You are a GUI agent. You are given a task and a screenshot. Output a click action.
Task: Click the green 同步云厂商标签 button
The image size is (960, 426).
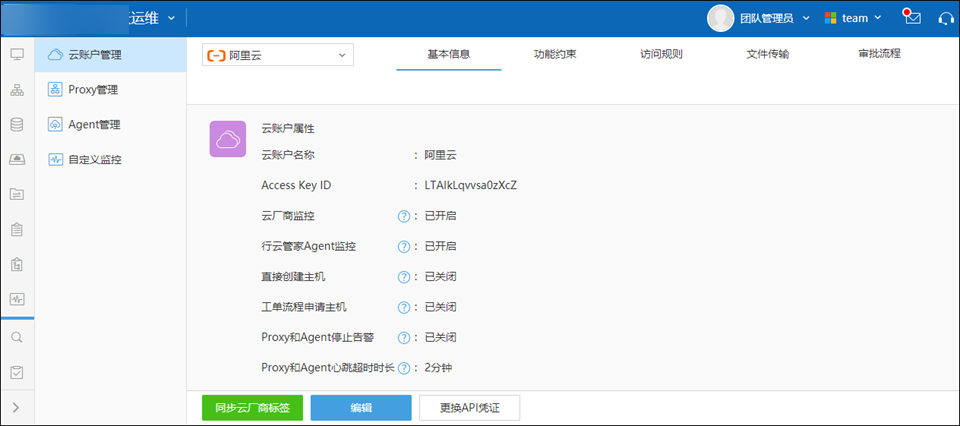pos(252,408)
